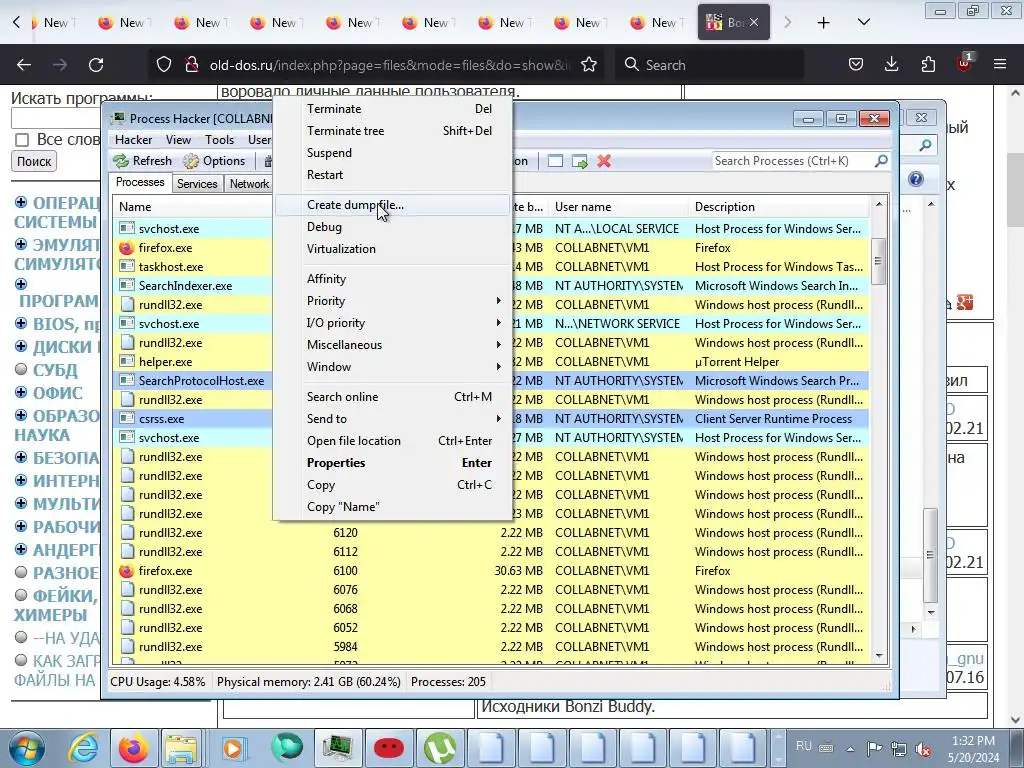This screenshot has width=1024, height=768.
Task: Click the web page vertical scrollbar thumb
Action: pos(1015,191)
